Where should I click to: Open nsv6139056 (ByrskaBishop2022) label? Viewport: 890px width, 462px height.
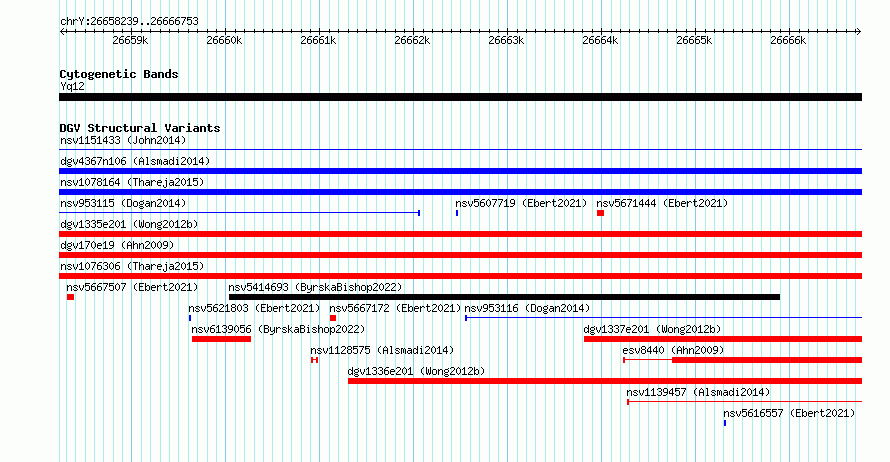click(x=278, y=329)
